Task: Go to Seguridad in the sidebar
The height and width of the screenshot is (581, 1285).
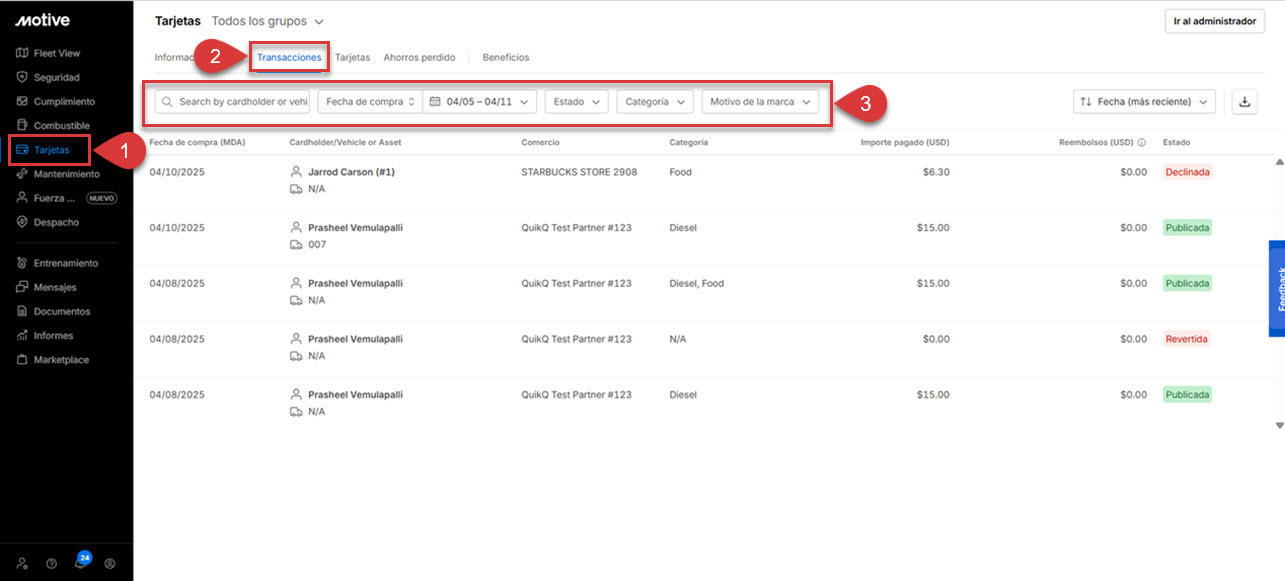Action: [56, 77]
